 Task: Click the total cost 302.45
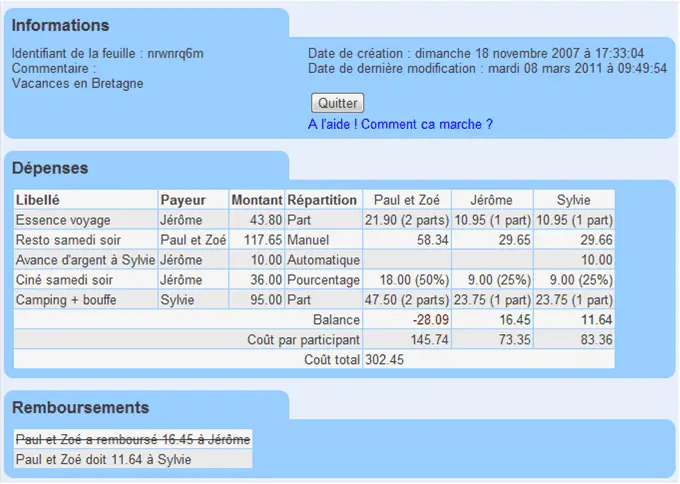384,360
